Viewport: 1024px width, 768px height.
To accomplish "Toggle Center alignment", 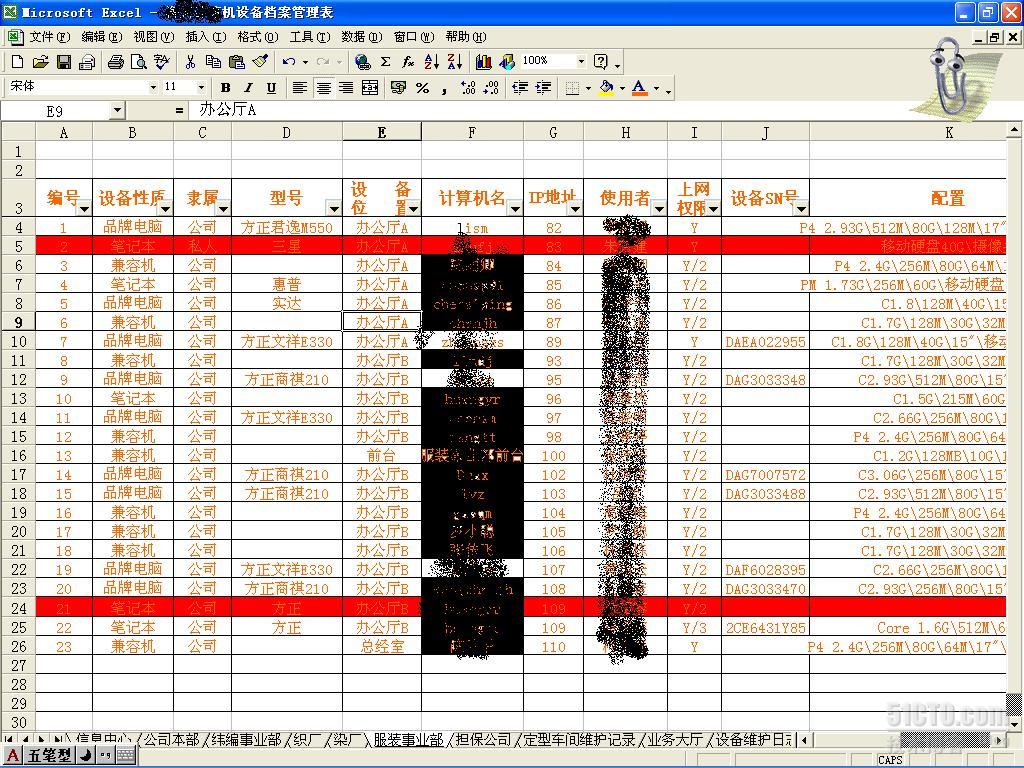I will coord(323,88).
